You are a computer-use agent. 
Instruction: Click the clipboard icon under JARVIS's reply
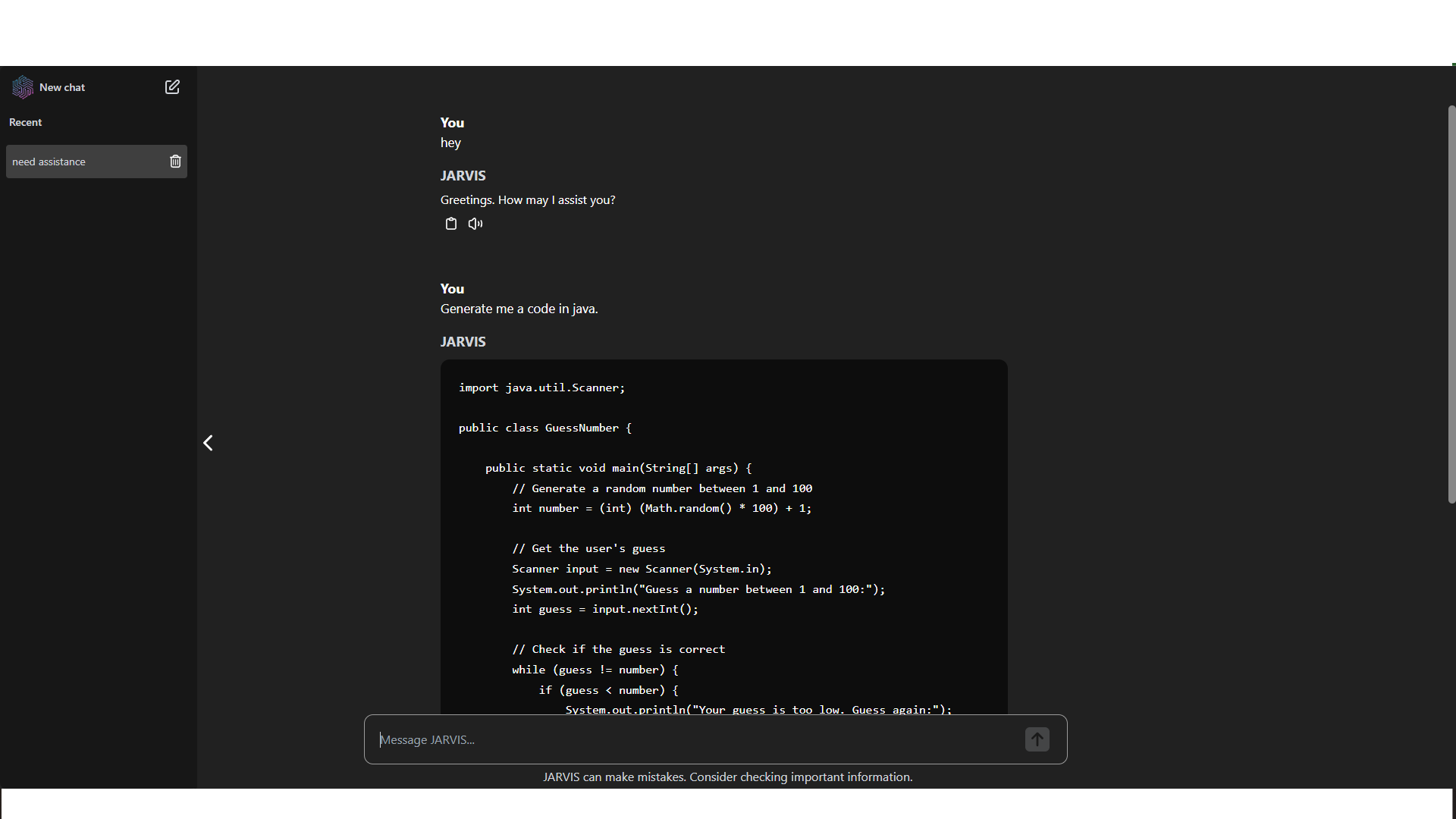click(451, 223)
